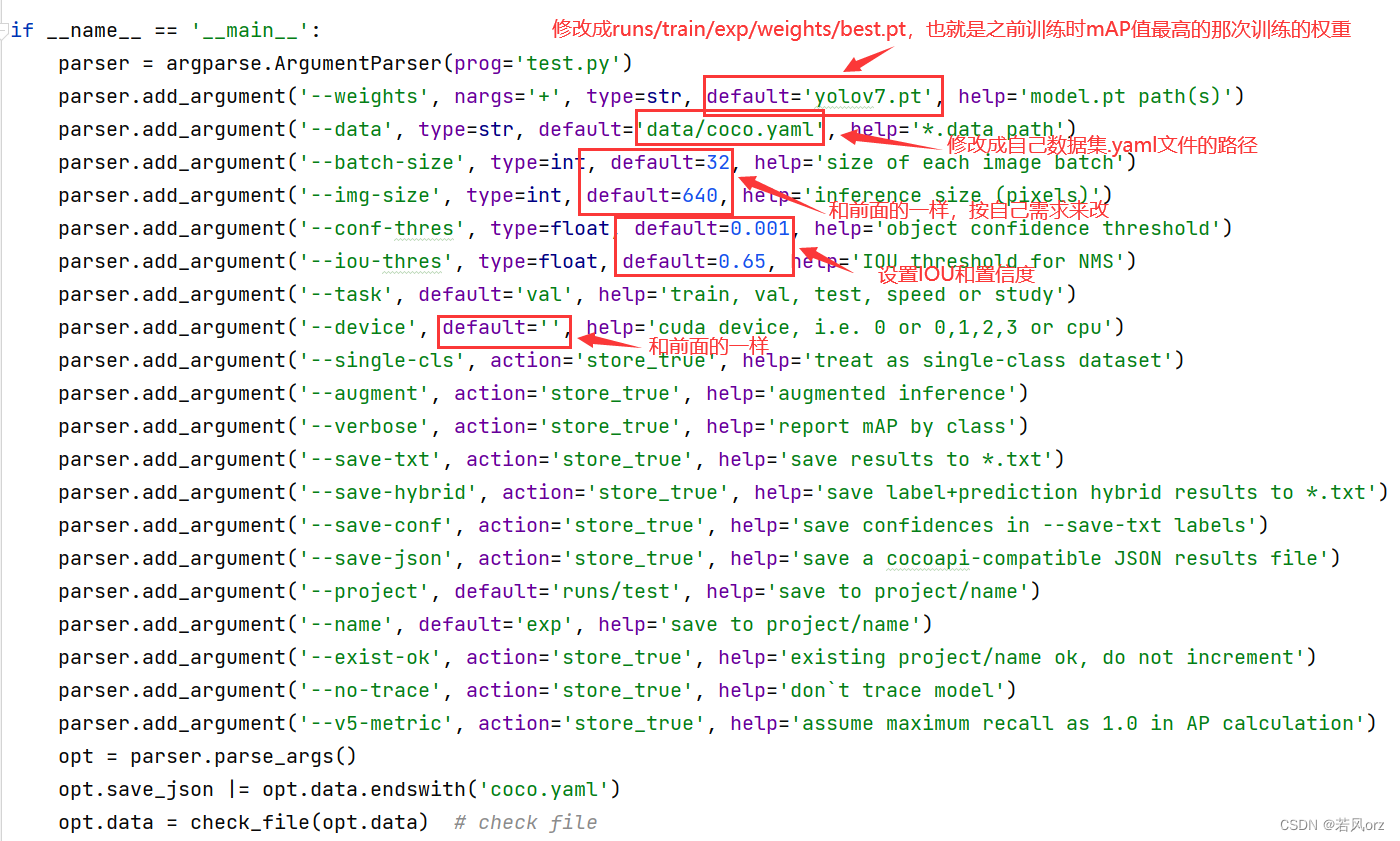Click the '--task' argument string
Viewport: 1400px width, 841px height.
347,294
